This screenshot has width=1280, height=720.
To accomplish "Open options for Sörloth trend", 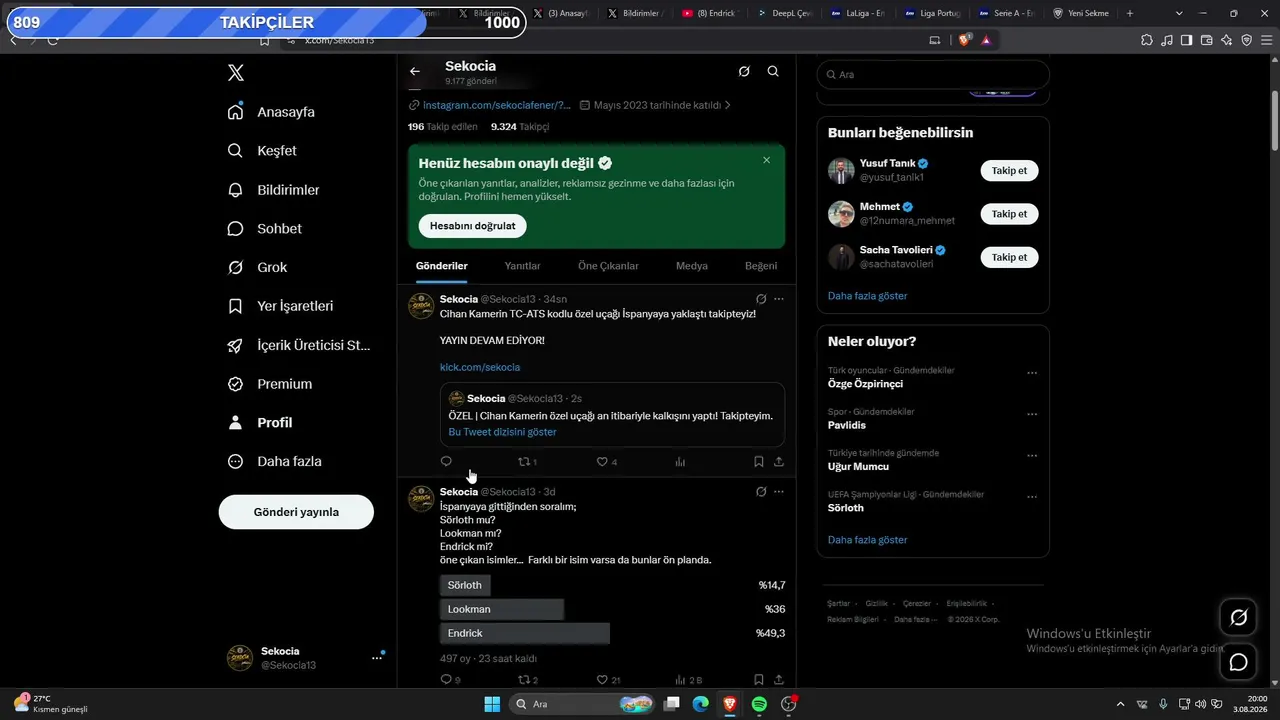I will [1032, 497].
